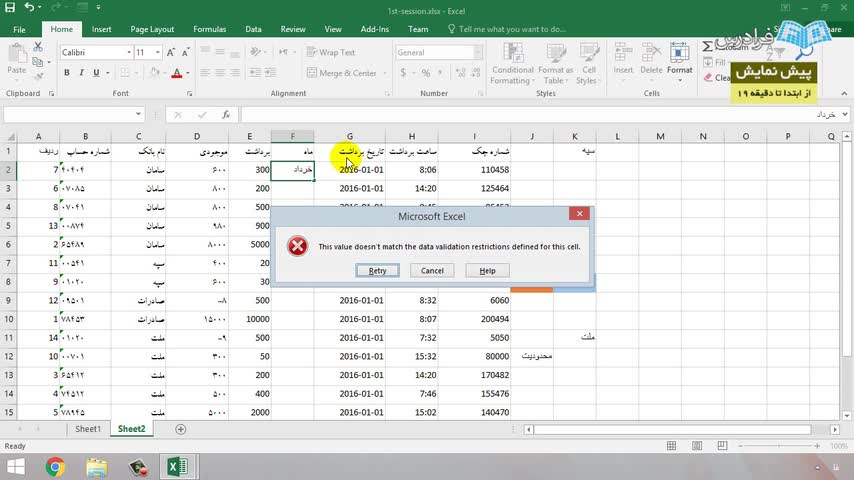Image resolution: width=854 pixels, height=480 pixels.
Task: Open the General number format dropdown
Action: pyautogui.click(x=478, y=52)
